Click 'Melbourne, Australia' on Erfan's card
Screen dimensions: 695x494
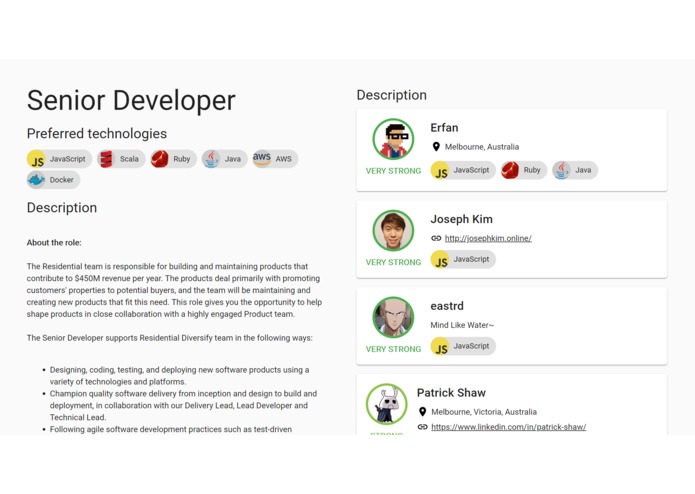(482, 147)
